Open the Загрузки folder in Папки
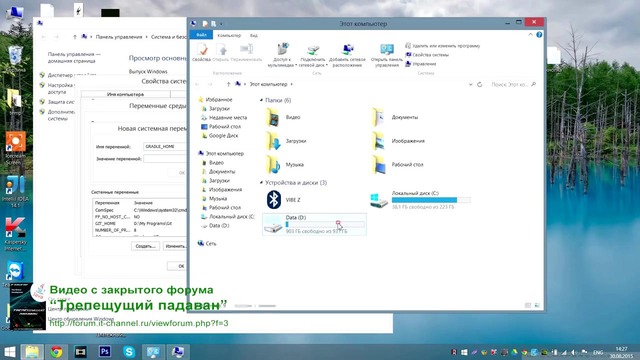 click(x=273, y=141)
